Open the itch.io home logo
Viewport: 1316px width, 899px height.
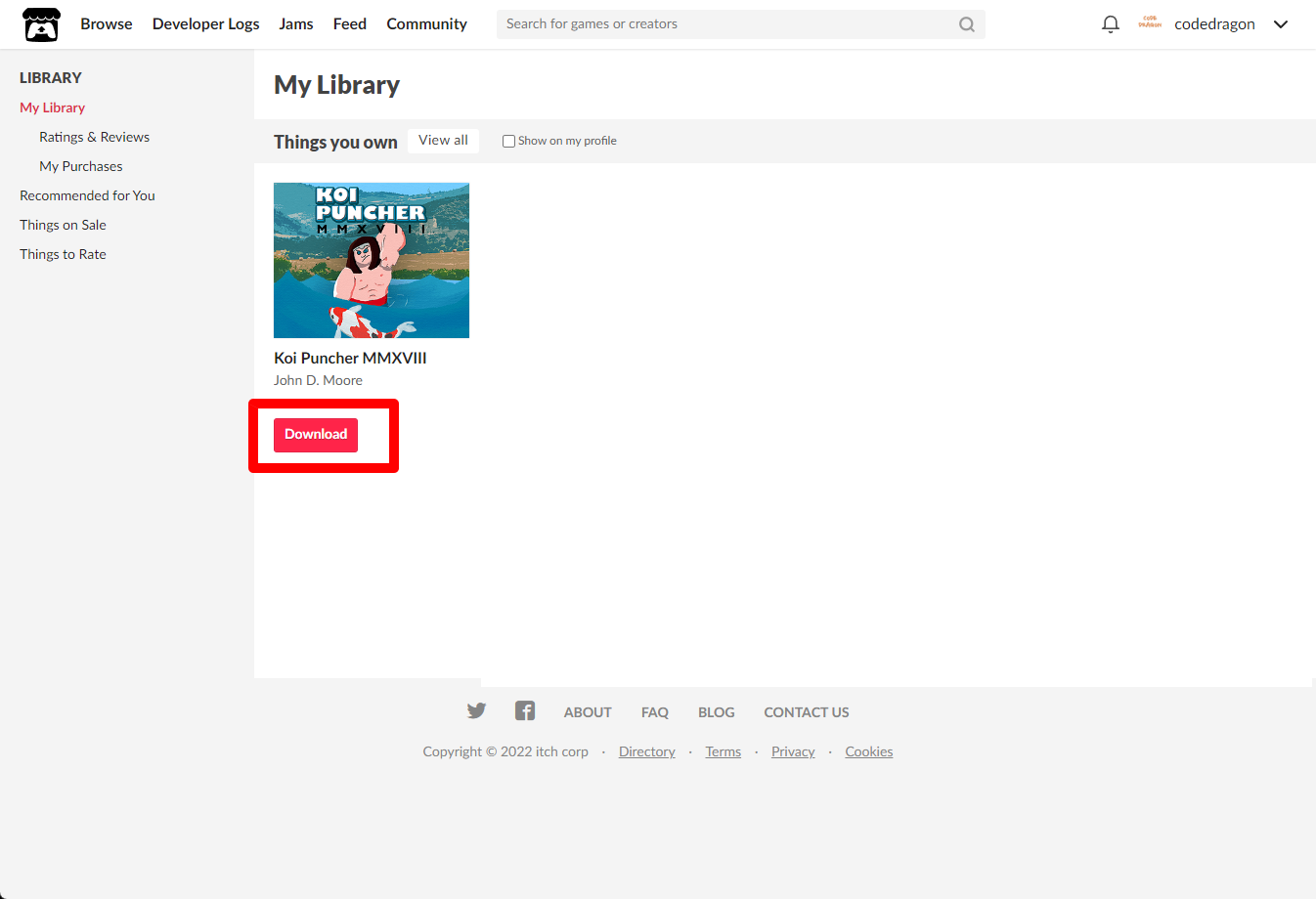tap(41, 24)
